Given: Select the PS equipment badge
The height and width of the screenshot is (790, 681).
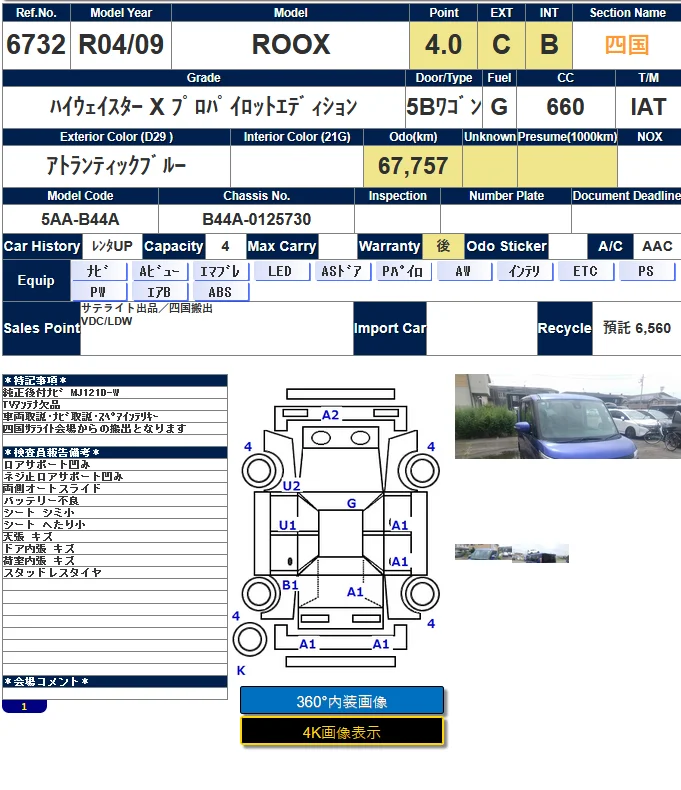Looking at the screenshot, I should (x=646, y=271).
